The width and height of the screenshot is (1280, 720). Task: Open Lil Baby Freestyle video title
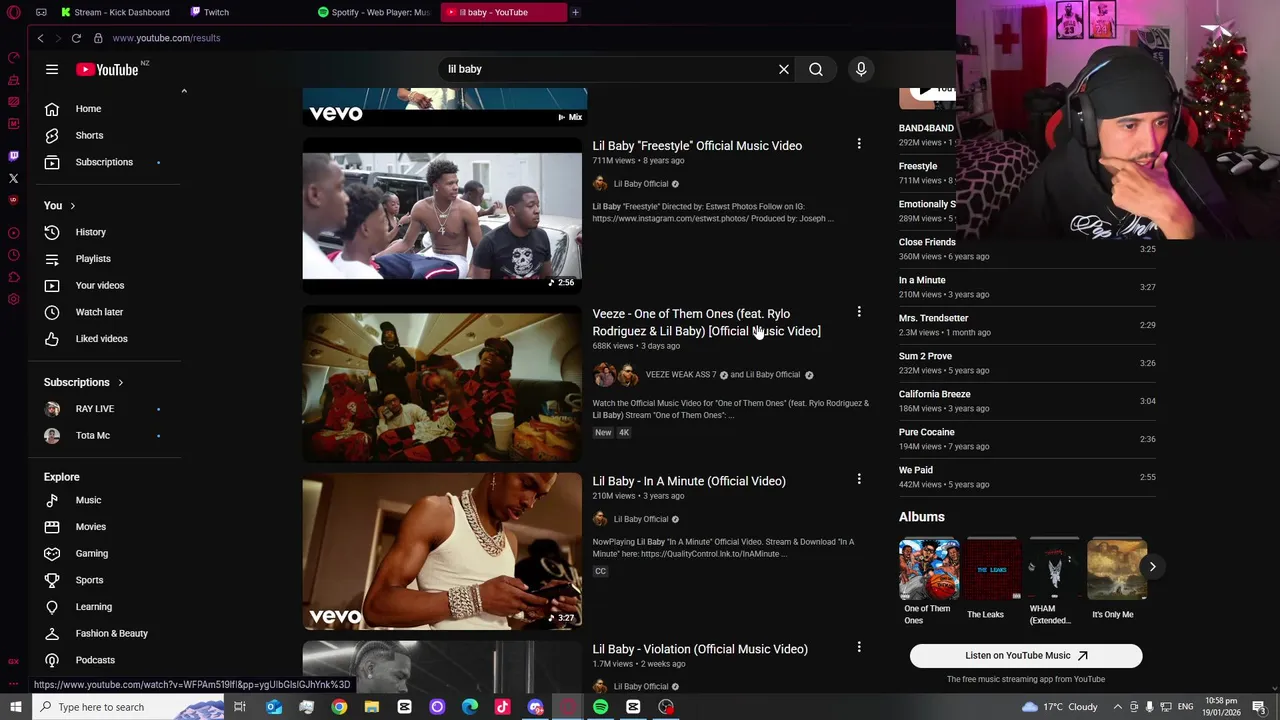pyautogui.click(x=697, y=146)
